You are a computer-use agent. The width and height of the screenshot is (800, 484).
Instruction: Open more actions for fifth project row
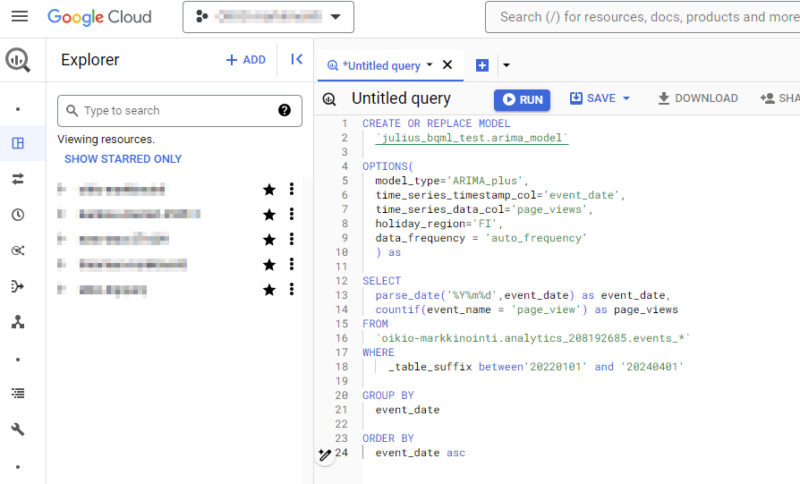click(x=292, y=290)
